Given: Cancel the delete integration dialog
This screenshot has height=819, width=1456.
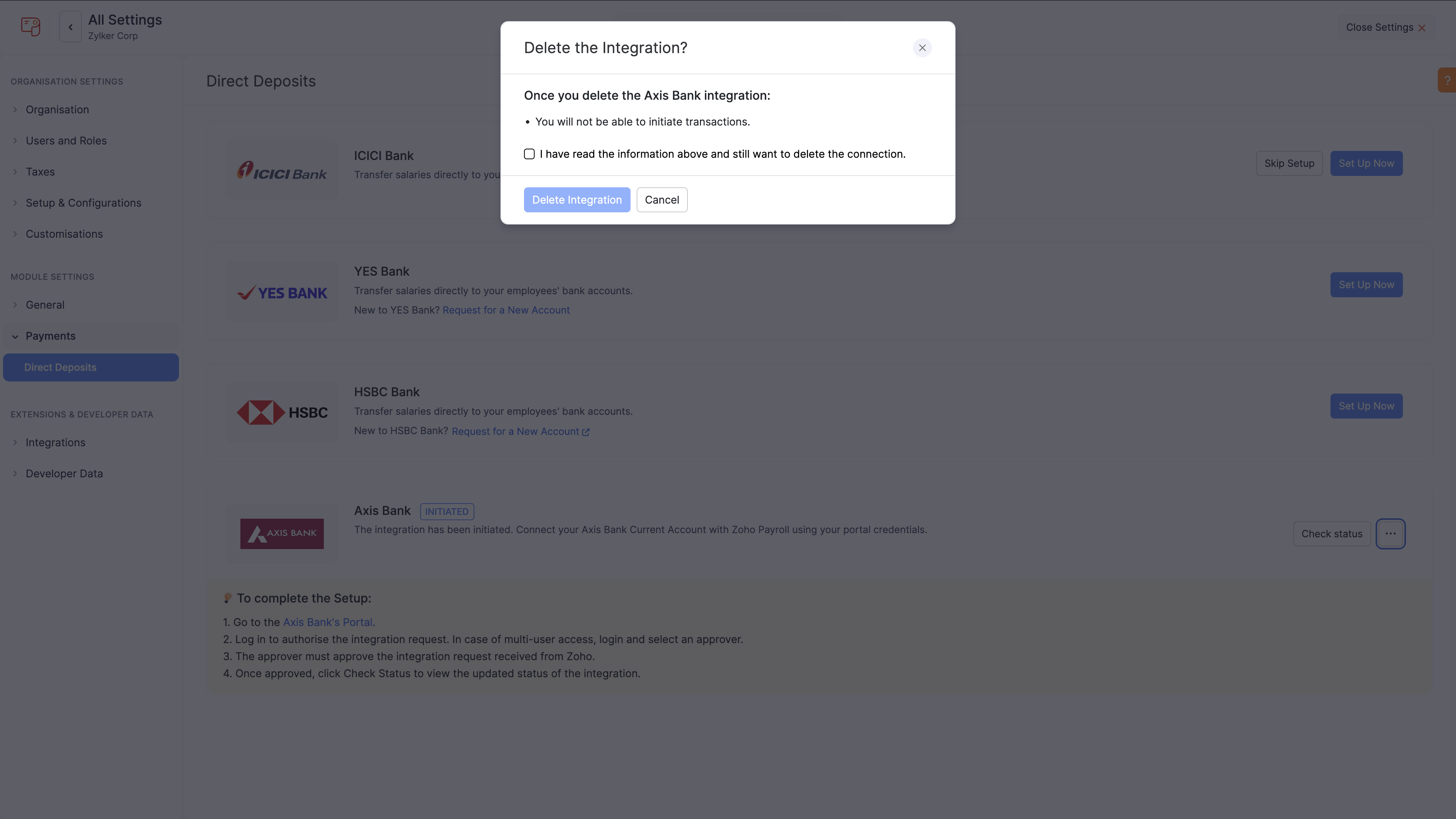Looking at the screenshot, I should 662,199.
